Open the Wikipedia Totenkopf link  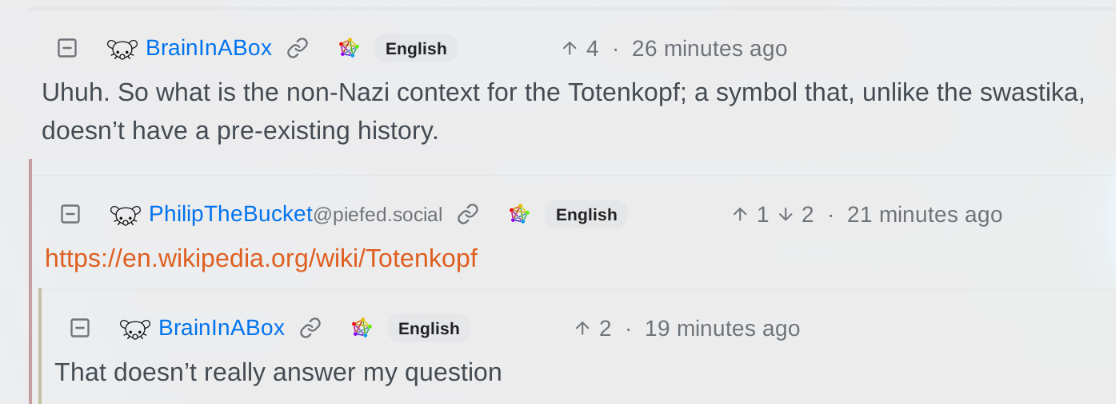[261, 259]
